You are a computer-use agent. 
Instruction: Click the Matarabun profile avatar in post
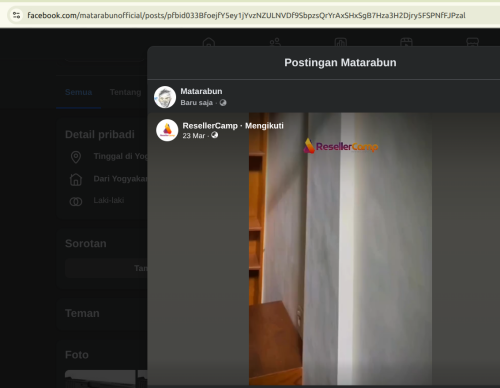pyautogui.click(x=165, y=97)
